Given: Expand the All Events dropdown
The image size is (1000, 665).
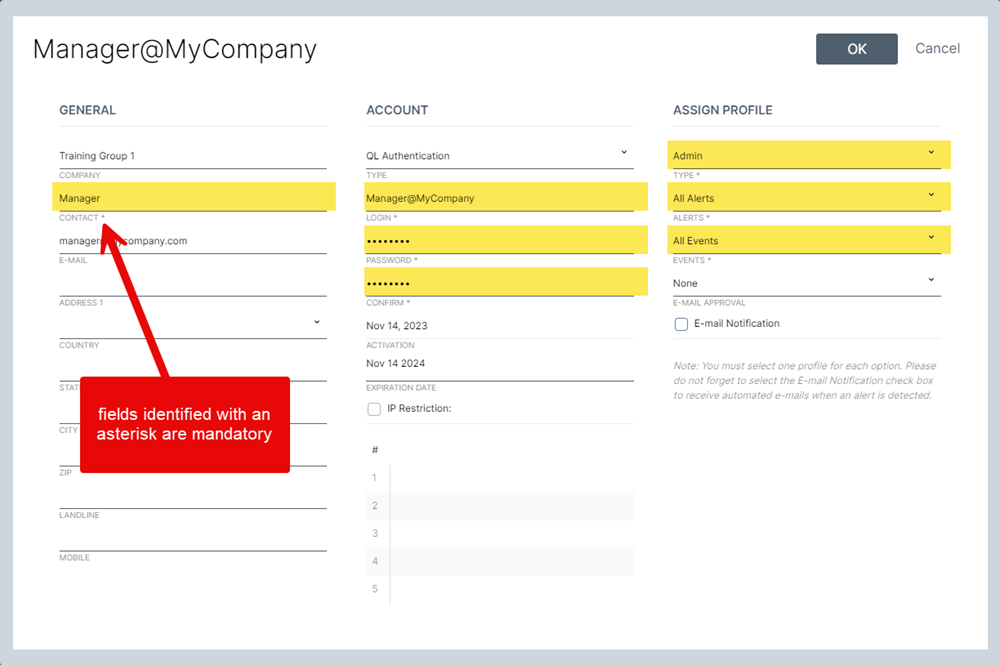Looking at the screenshot, I should pos(809,240).
